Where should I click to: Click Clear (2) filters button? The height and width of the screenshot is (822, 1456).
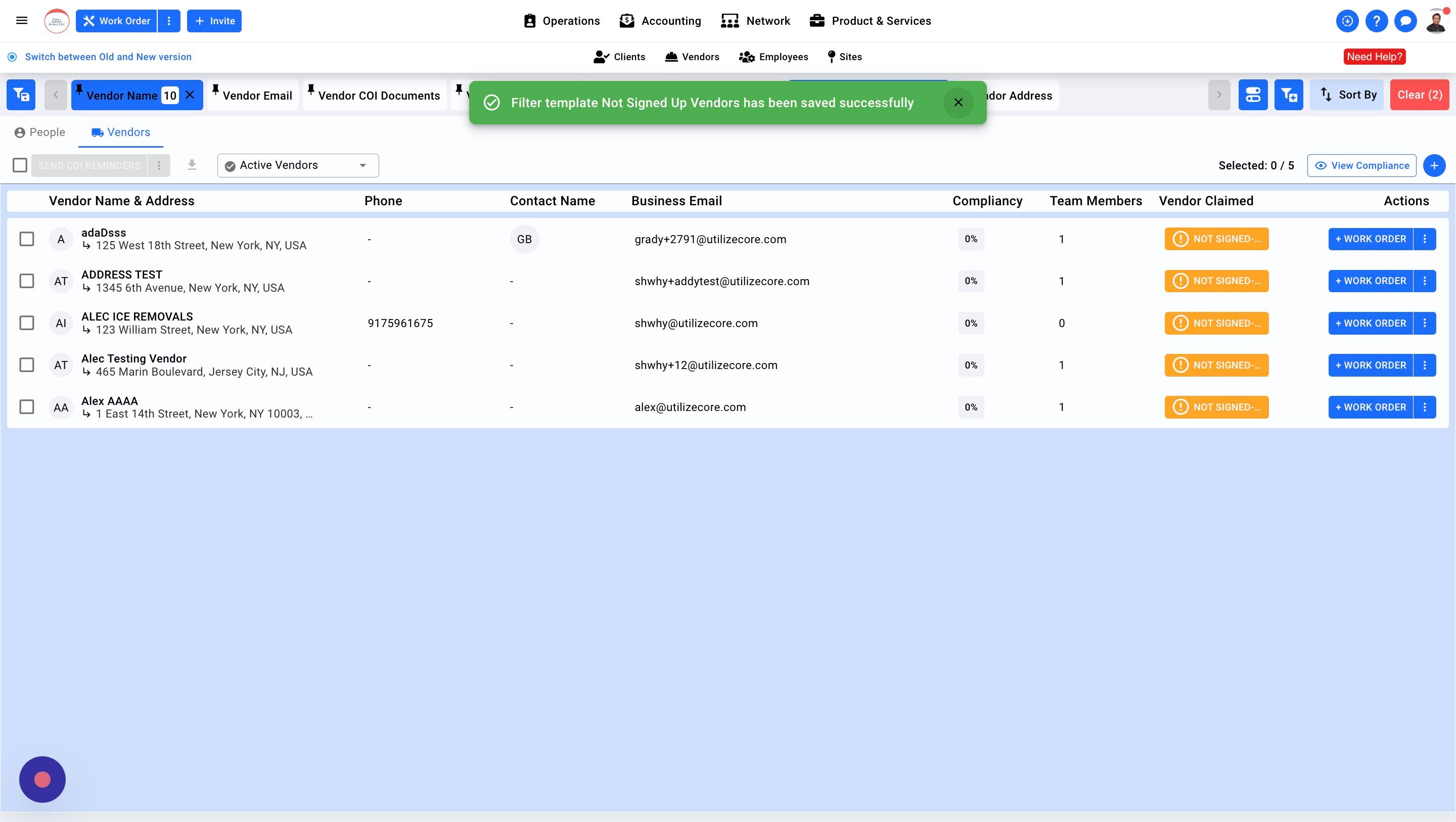click(x=1419, y=95)
